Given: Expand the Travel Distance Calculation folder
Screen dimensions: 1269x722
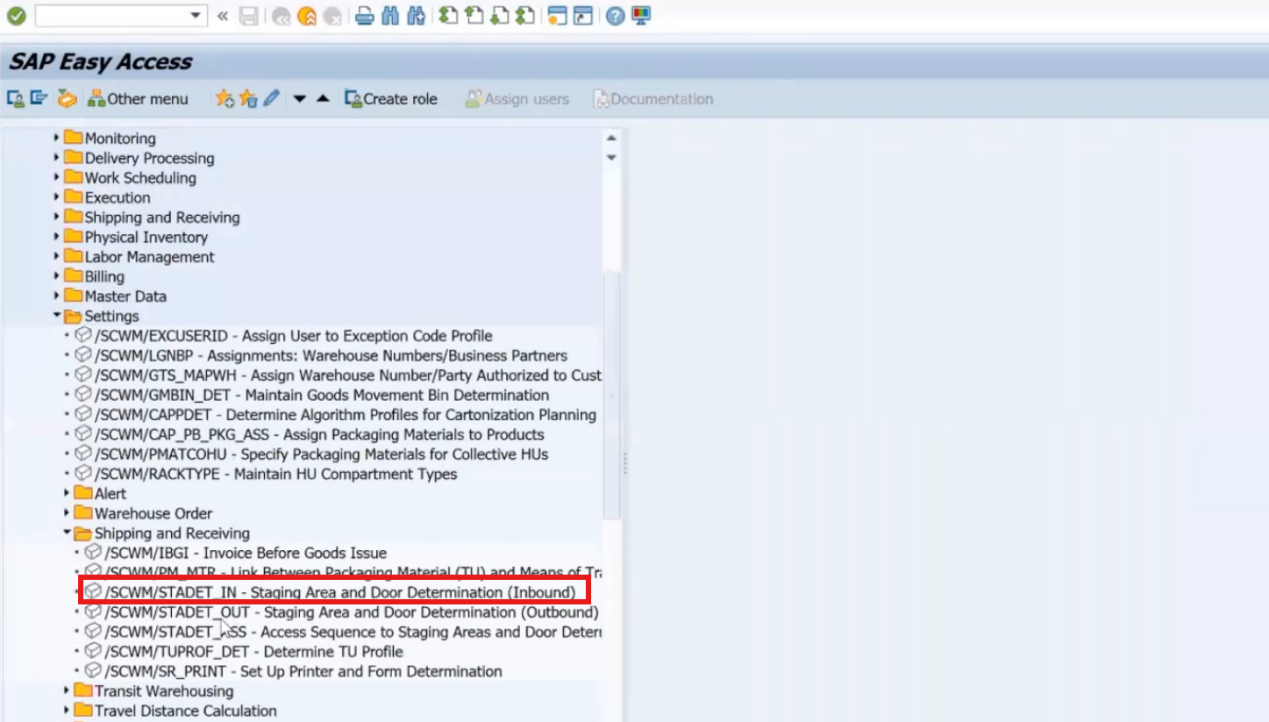Looking at the screenshot, I should click(x=67, y=711).
